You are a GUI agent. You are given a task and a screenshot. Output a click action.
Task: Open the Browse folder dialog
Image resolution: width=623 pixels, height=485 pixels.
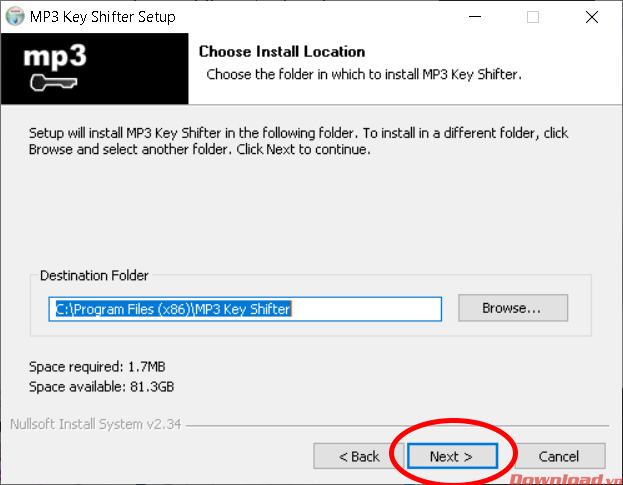512,308
